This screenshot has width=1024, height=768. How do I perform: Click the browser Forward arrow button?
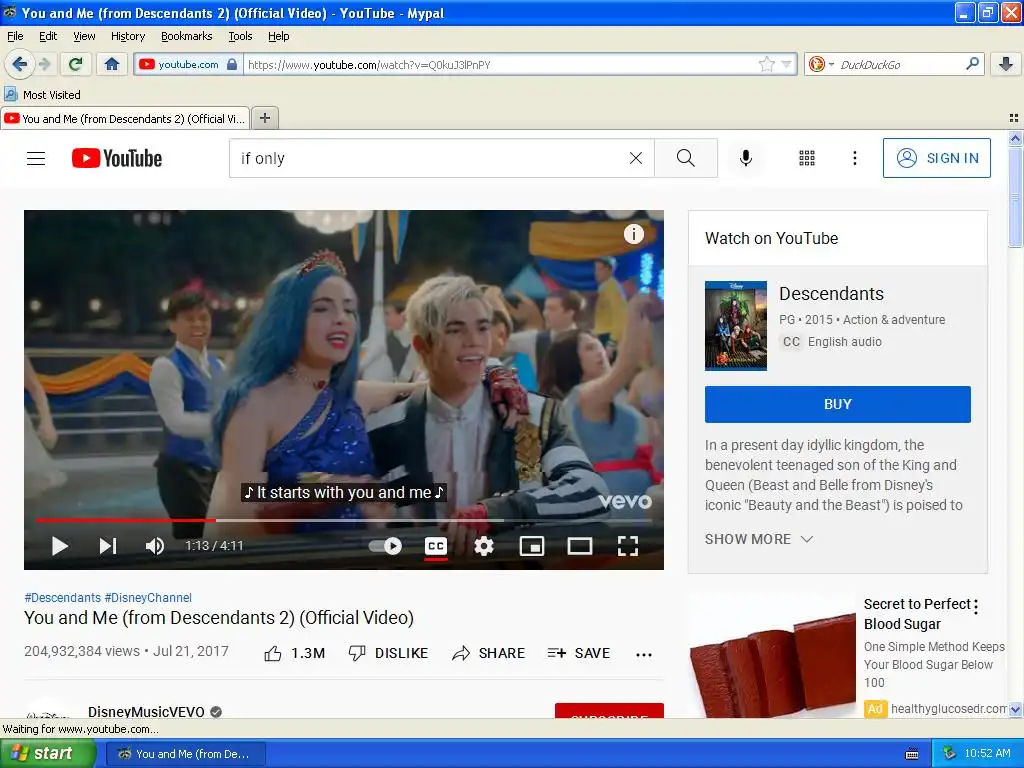pos(44,64)
